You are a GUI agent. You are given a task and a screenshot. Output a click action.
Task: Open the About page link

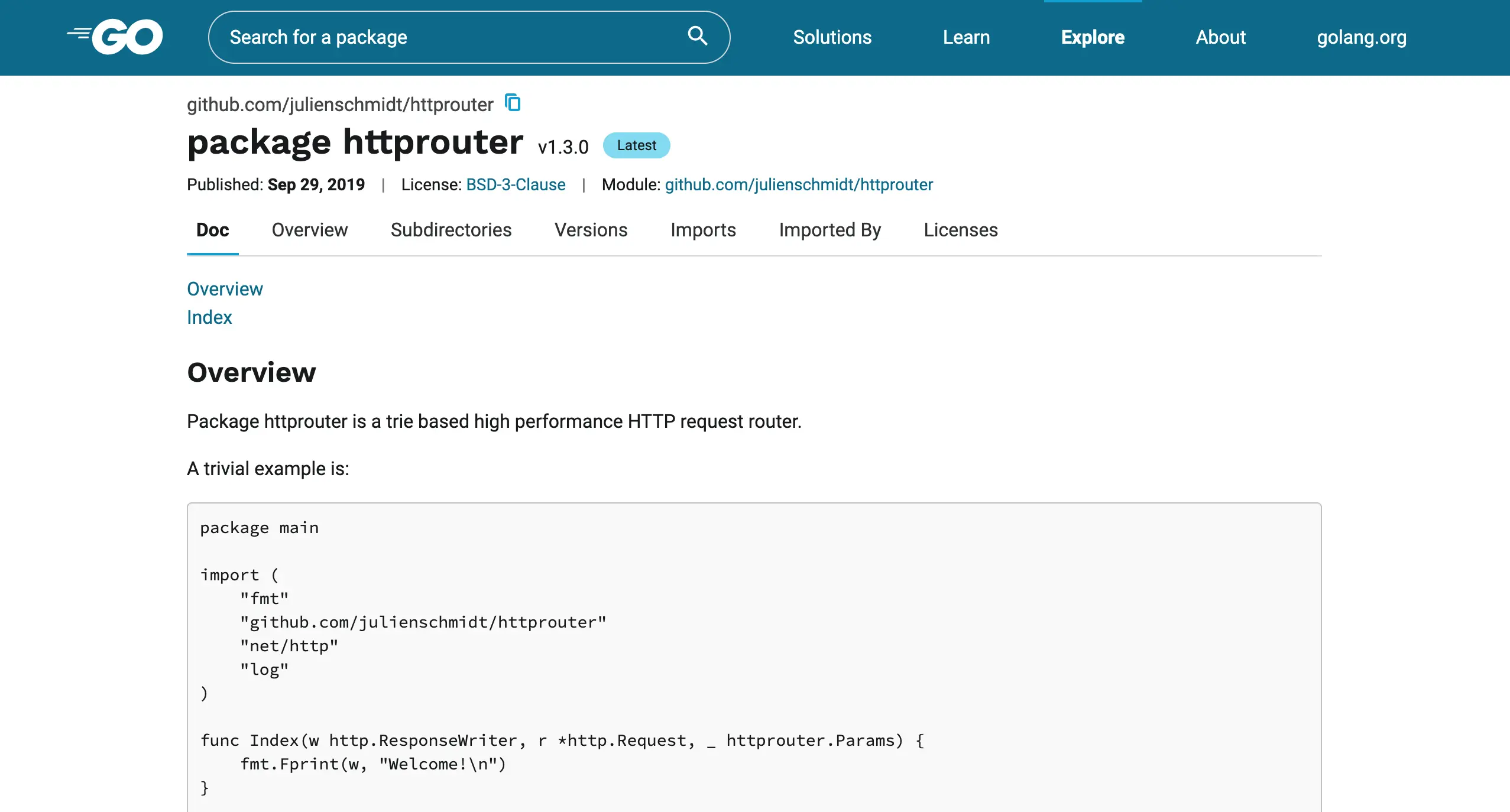1220,37
